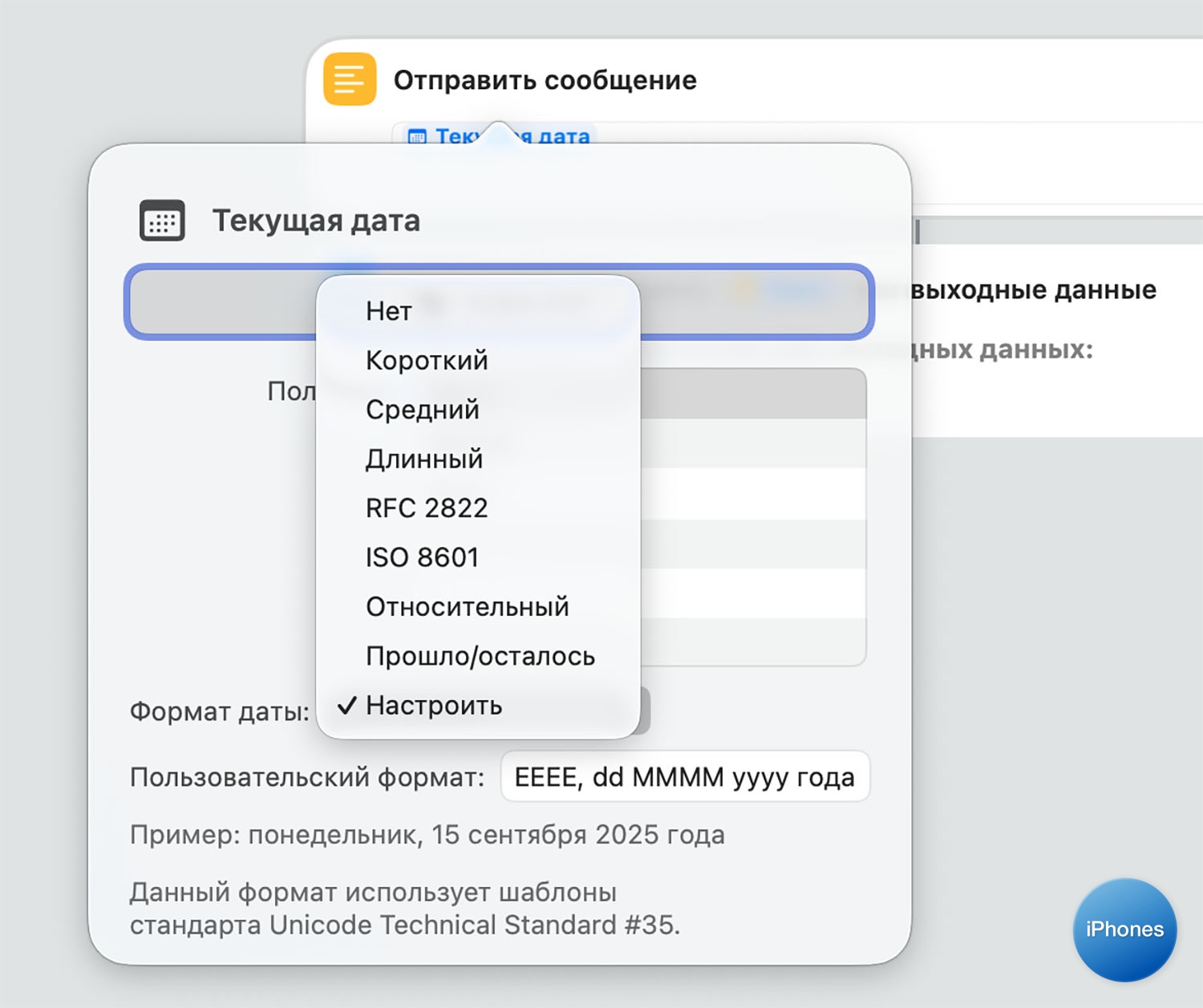1203x1008 pixels.
Task: Select the bottom row of the striped list
Action: [x=752, y=642]
